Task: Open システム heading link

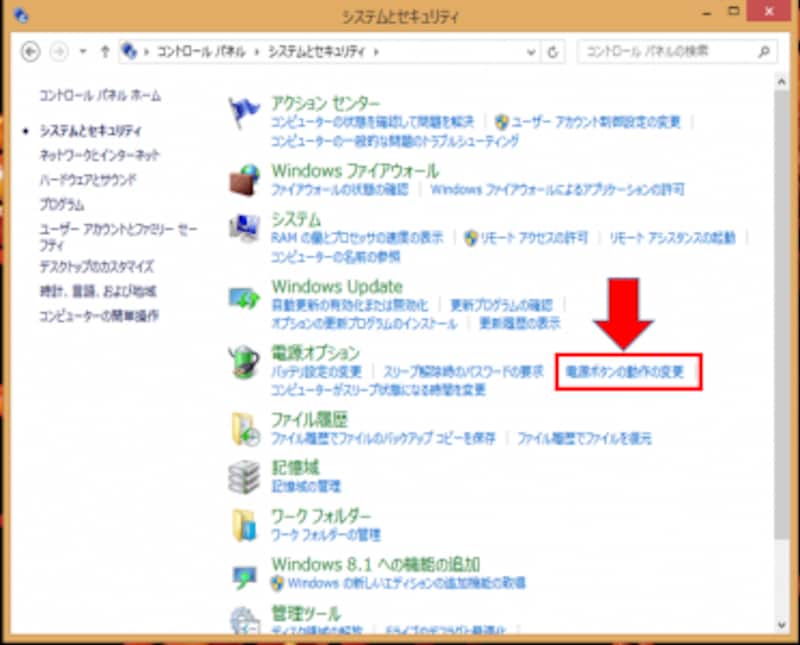Action: 296,219
